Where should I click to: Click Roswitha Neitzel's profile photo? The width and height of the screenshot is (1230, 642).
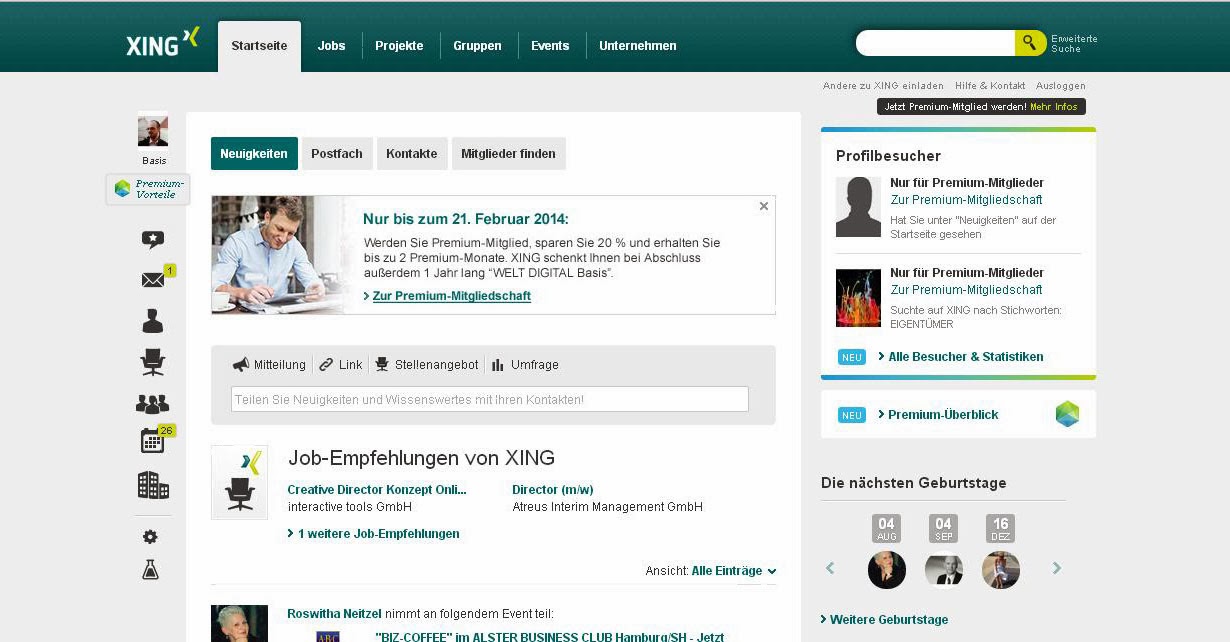coord(239,623)
